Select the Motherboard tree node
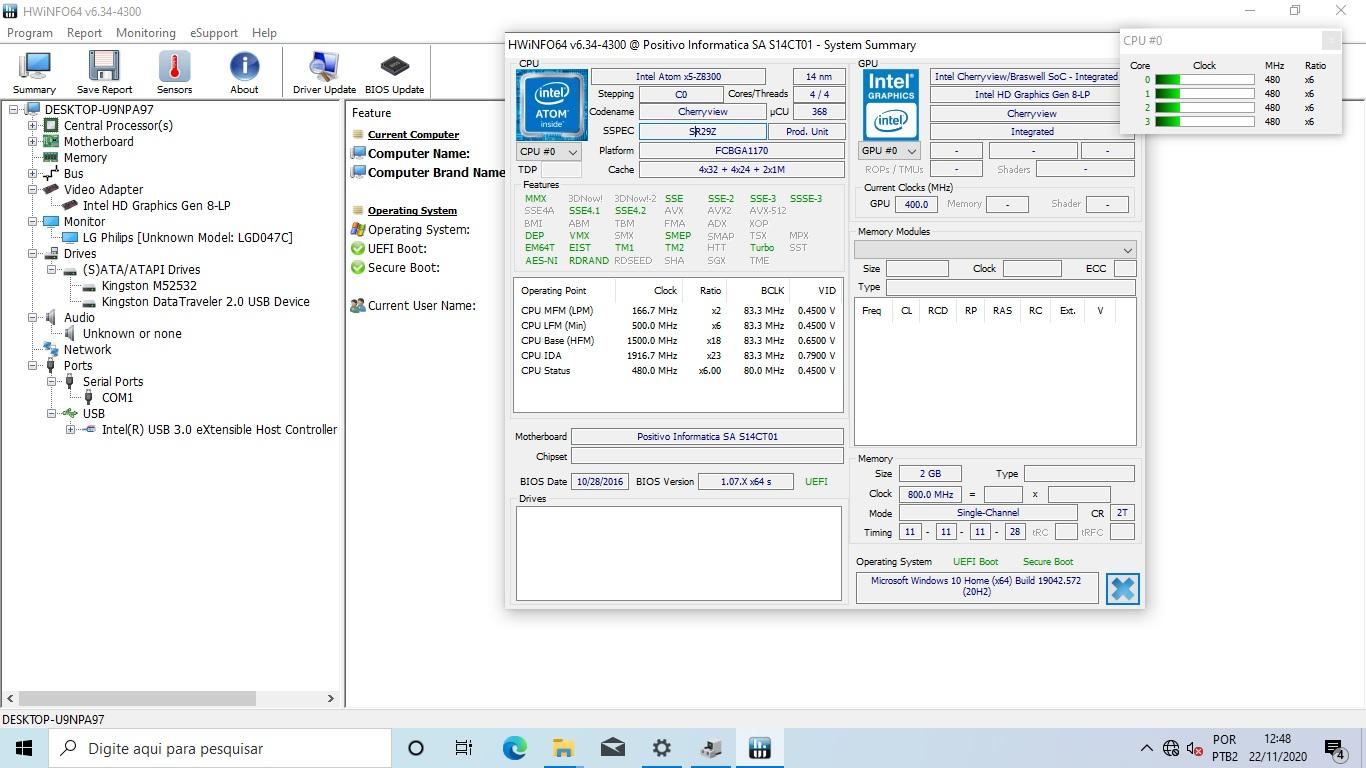Image resolution: width=1366 pixels, height=768 pixels. pos(98,141)
